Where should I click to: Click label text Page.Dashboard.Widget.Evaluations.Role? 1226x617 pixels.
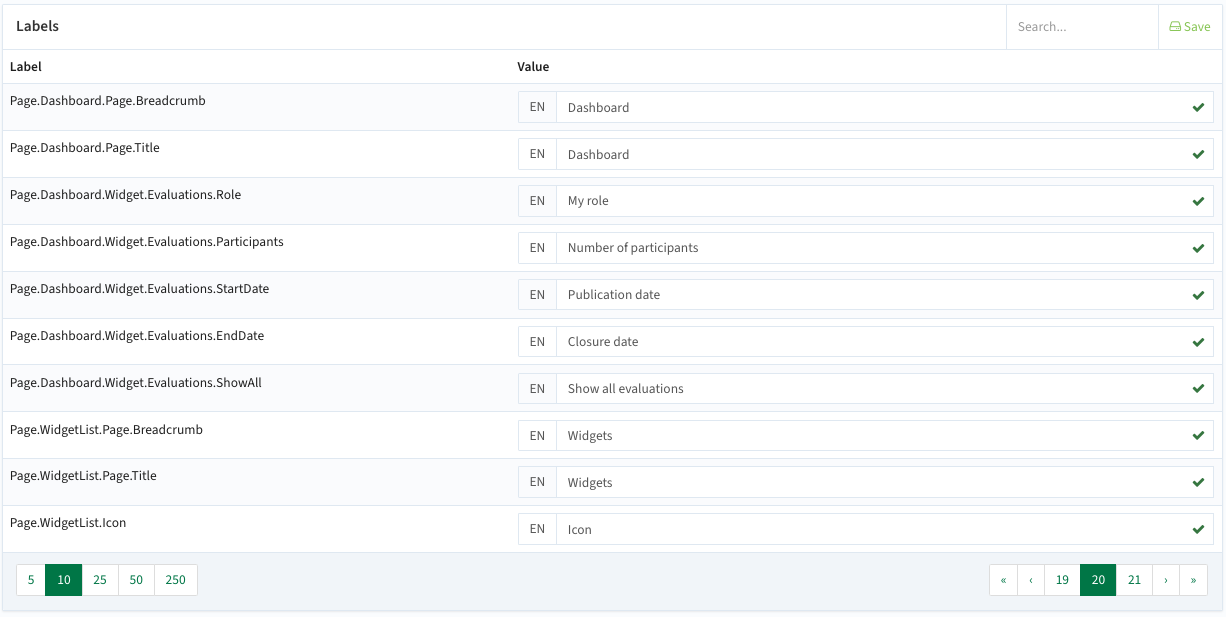126,195
